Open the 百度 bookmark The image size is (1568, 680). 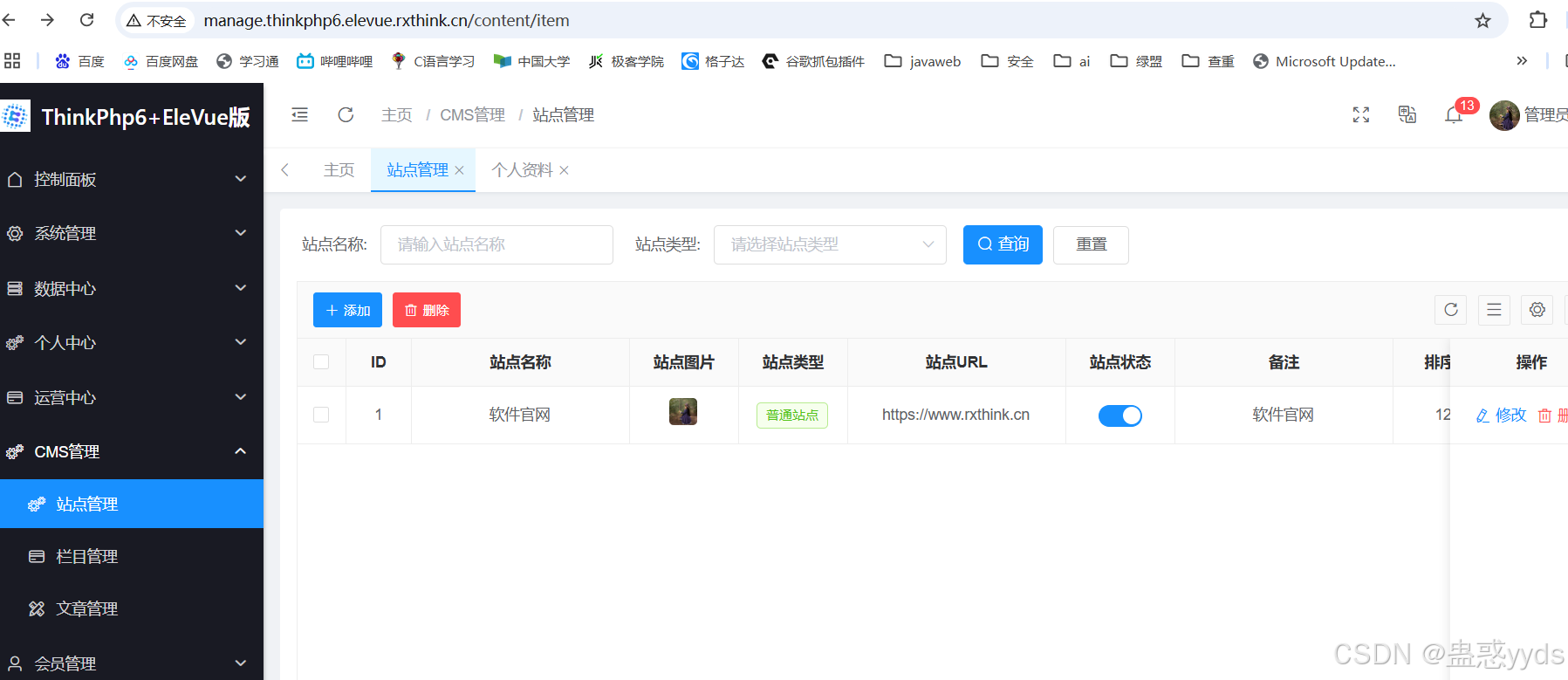coord(79,61)
